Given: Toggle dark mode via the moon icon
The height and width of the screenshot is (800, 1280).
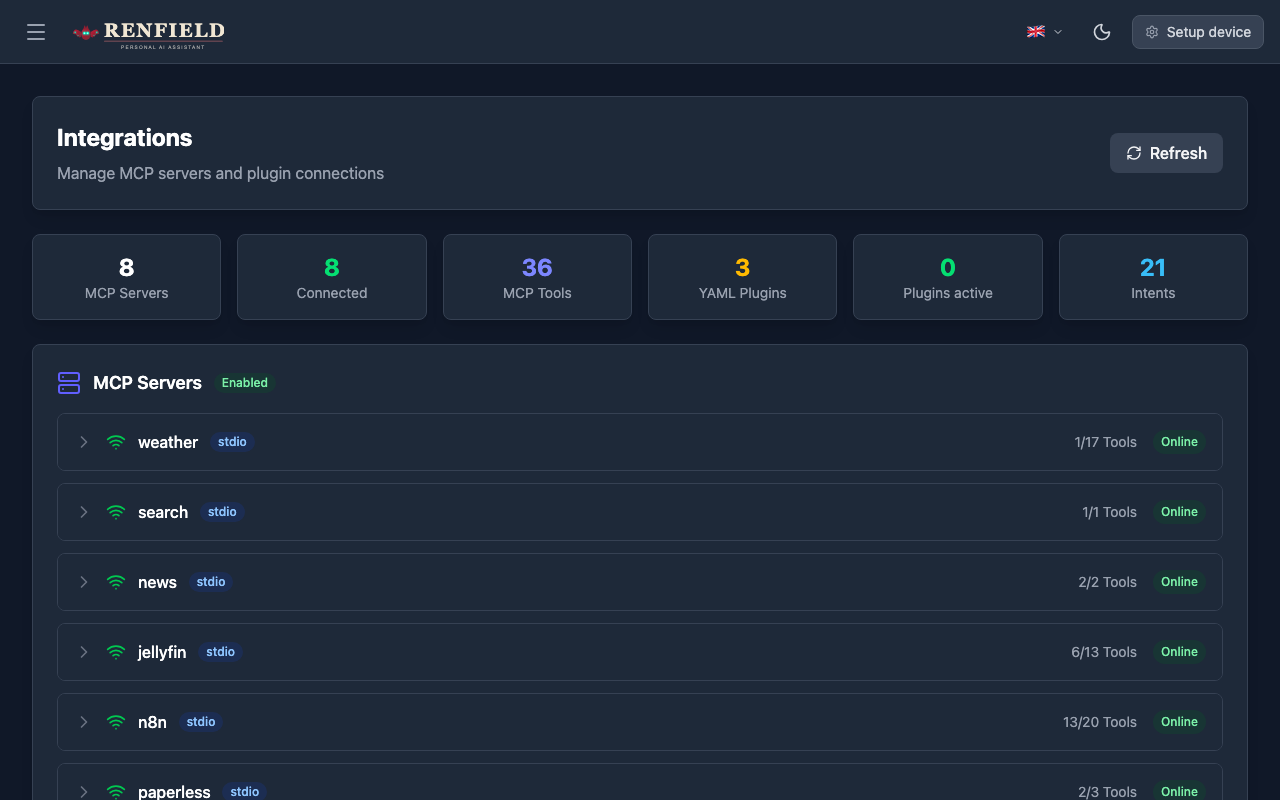Looking at the screenshot, I should [1101, 32].
